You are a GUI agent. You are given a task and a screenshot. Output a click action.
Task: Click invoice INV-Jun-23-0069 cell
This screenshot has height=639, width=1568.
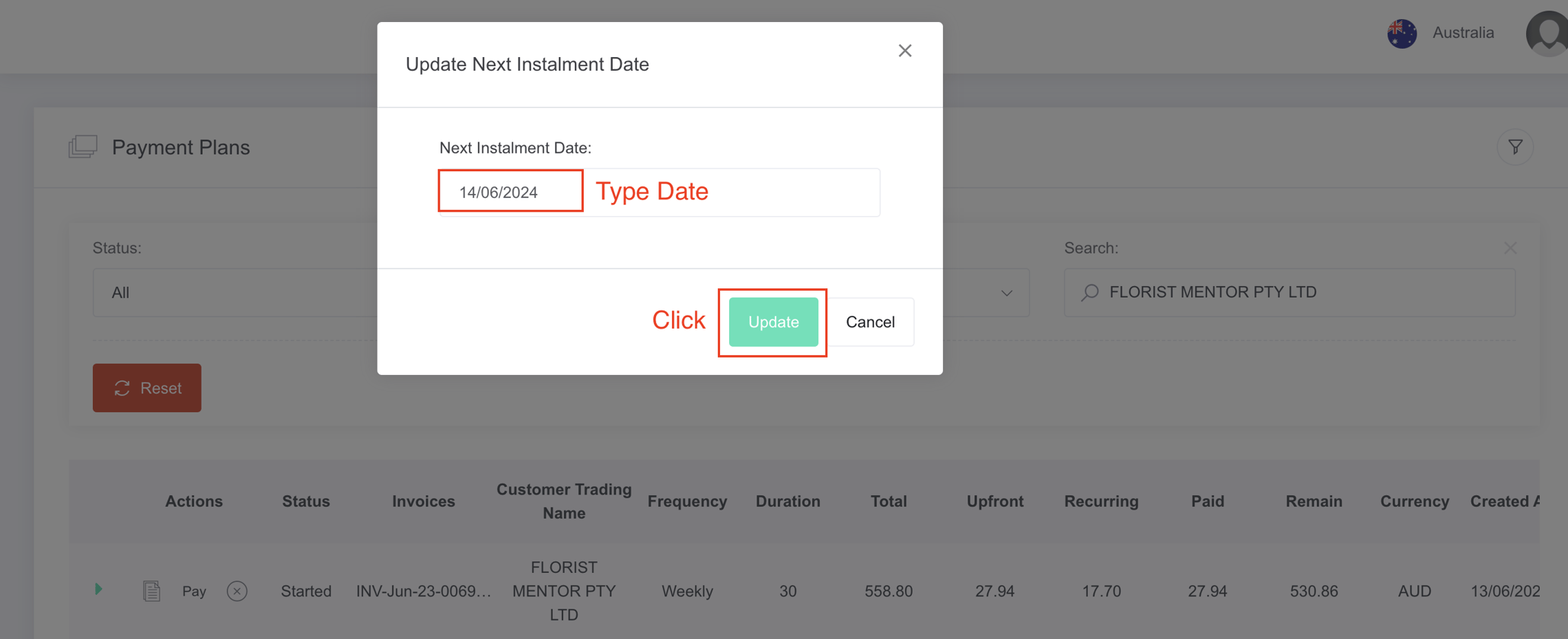click(x=423, y=591)
